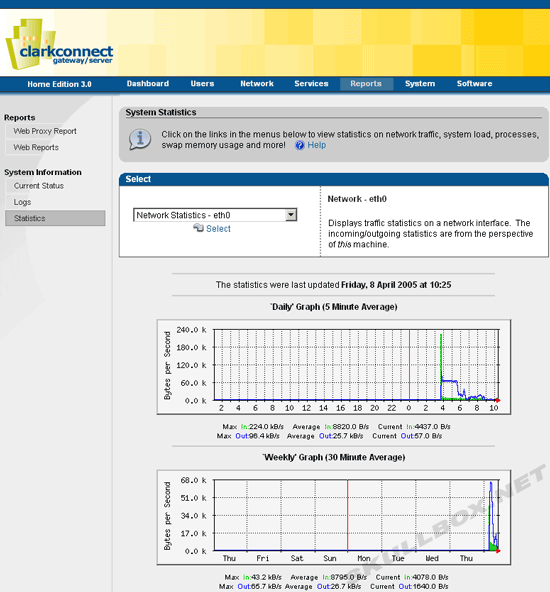Open the System menu
This screenshot has width=550, height=592.
pyautogui.click(x=420, y=84)
